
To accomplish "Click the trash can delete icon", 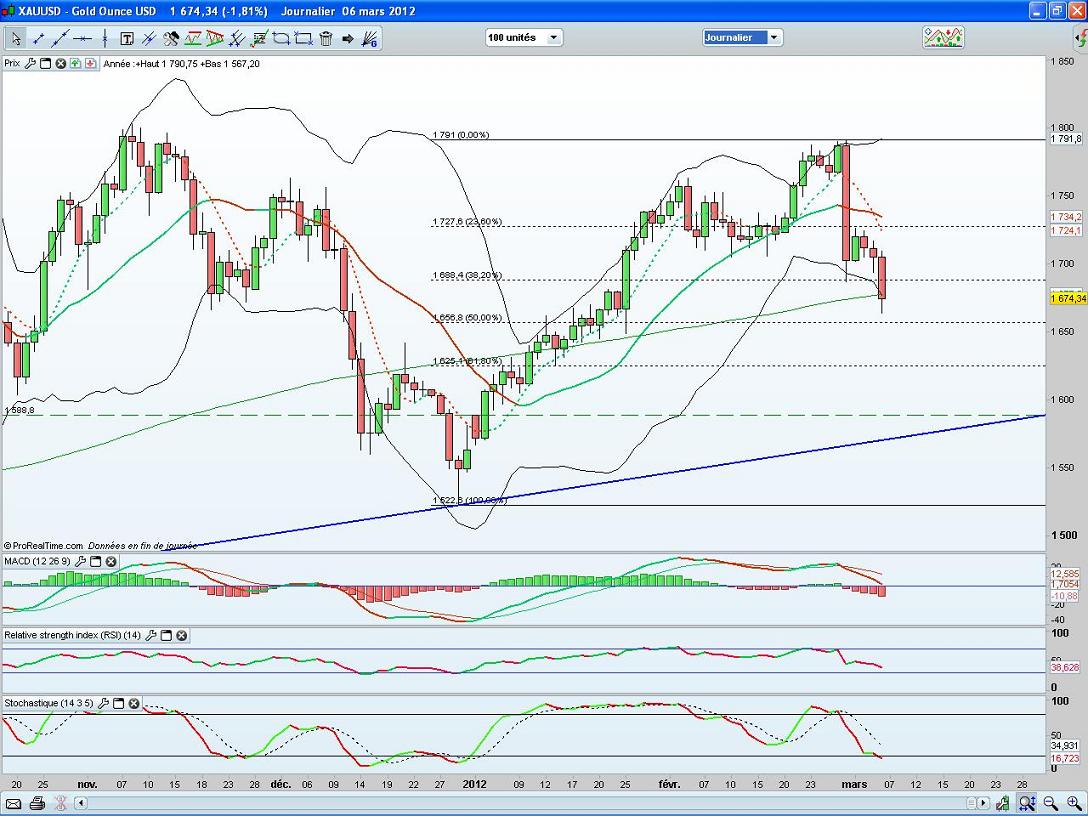I will (x=325, y=39).
